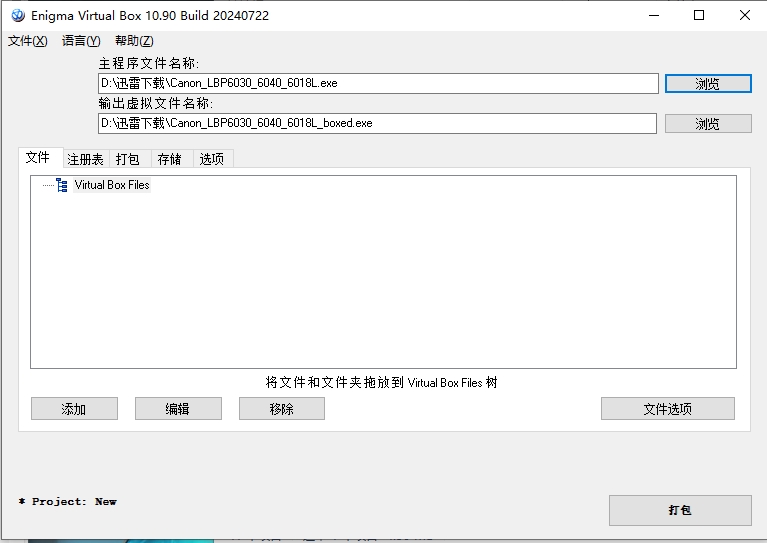Viewport: 767px width, 543px height.
Task: Click the 移除 button
Action: click(282, 408)
